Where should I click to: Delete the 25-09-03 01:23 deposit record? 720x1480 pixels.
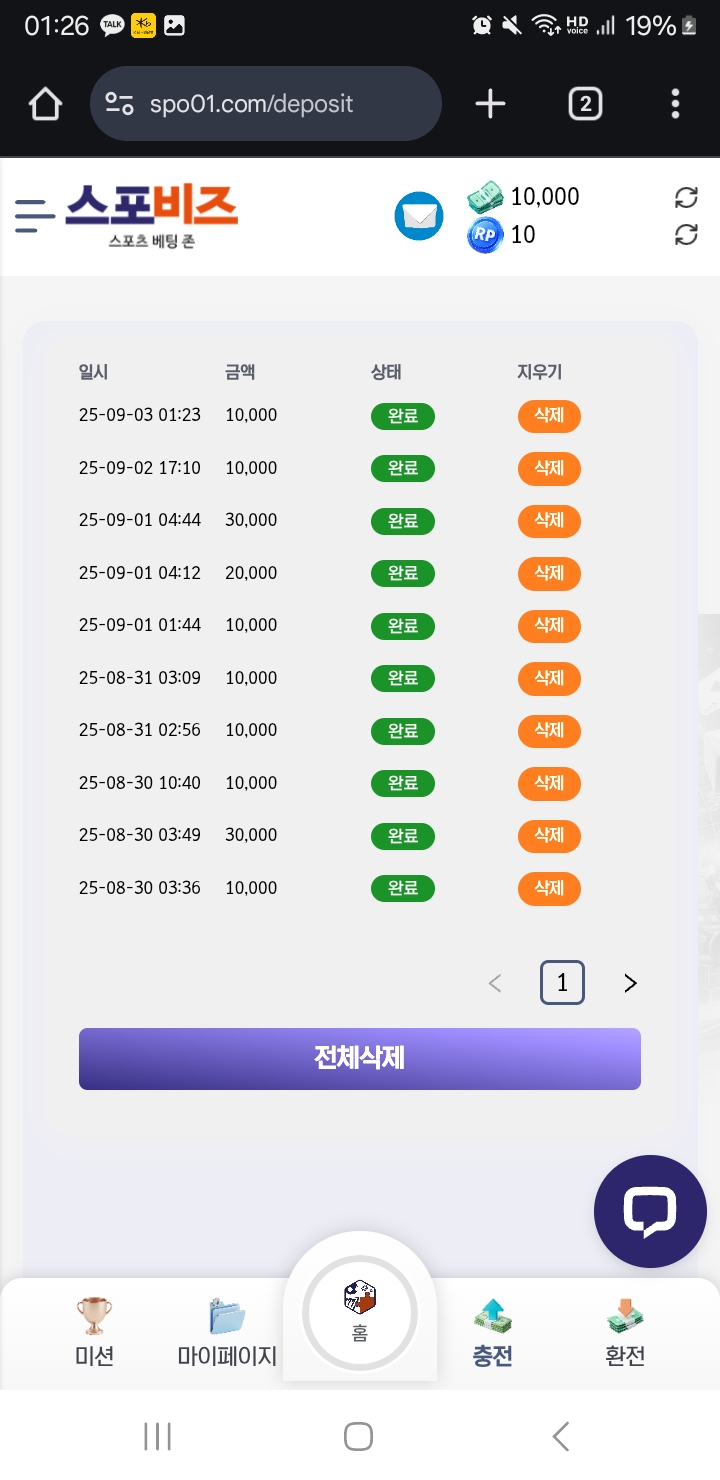(549, 416)
